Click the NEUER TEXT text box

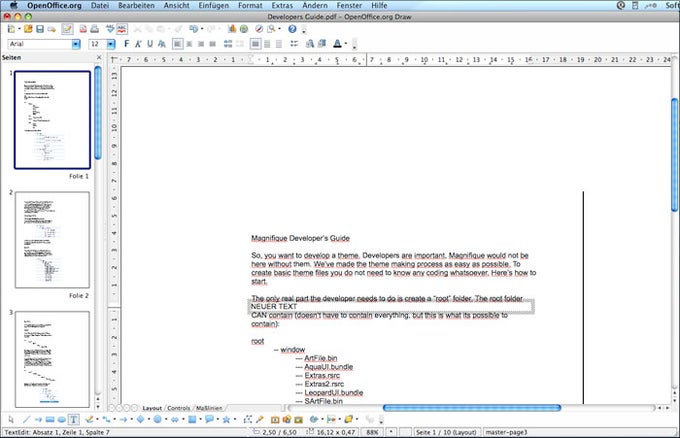[392, 307]
